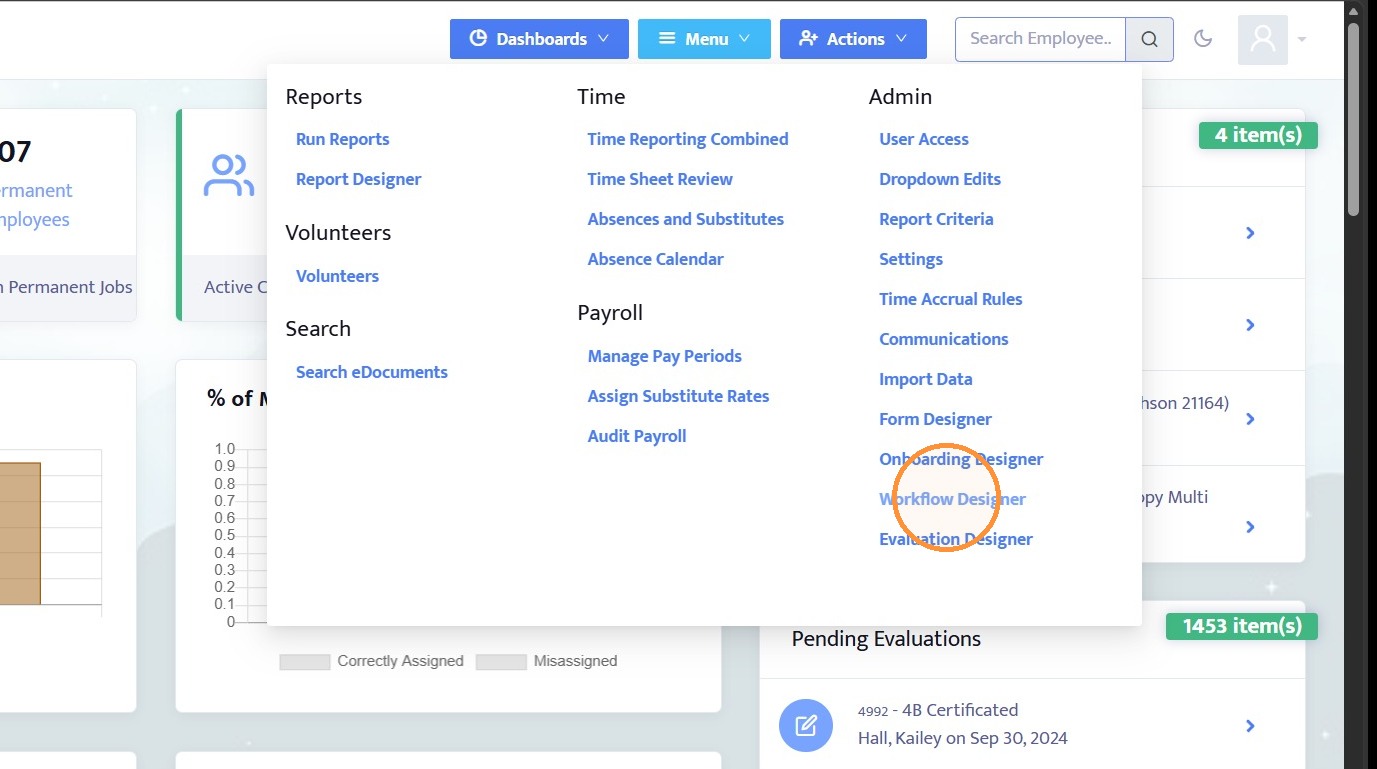Screen dimensions: 1377x769
Task: Open the Run Reports link
Action: coord(343,139)
